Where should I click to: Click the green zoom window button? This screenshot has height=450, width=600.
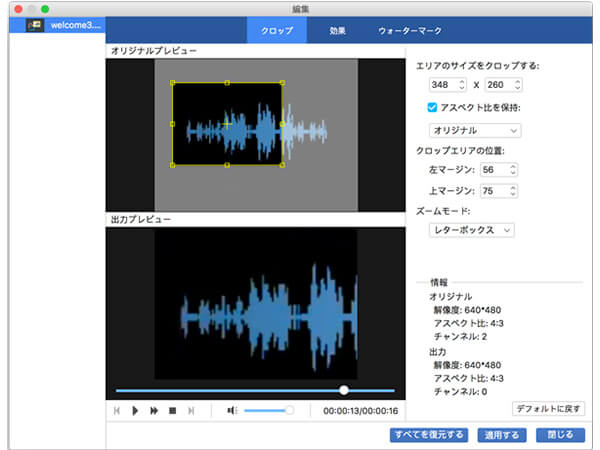(x=45, y=9)
